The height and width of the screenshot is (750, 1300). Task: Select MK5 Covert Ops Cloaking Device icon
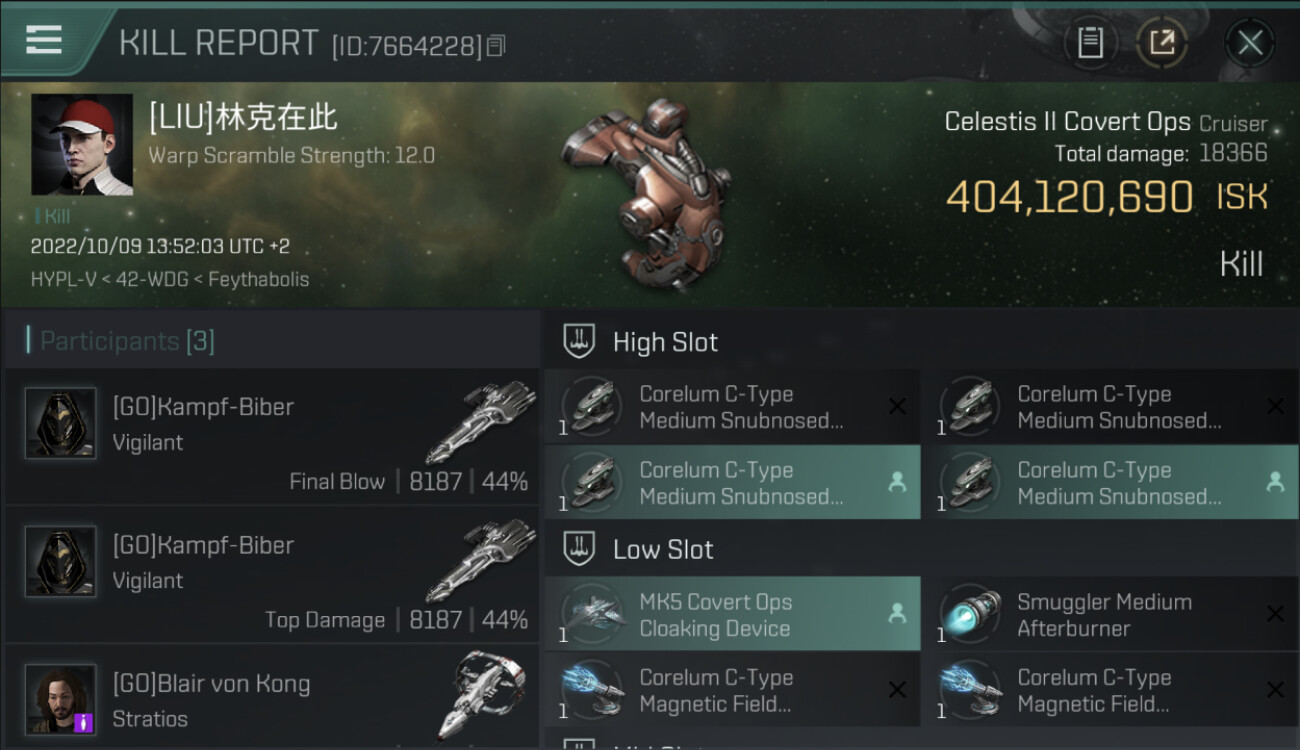coord(592,614)
